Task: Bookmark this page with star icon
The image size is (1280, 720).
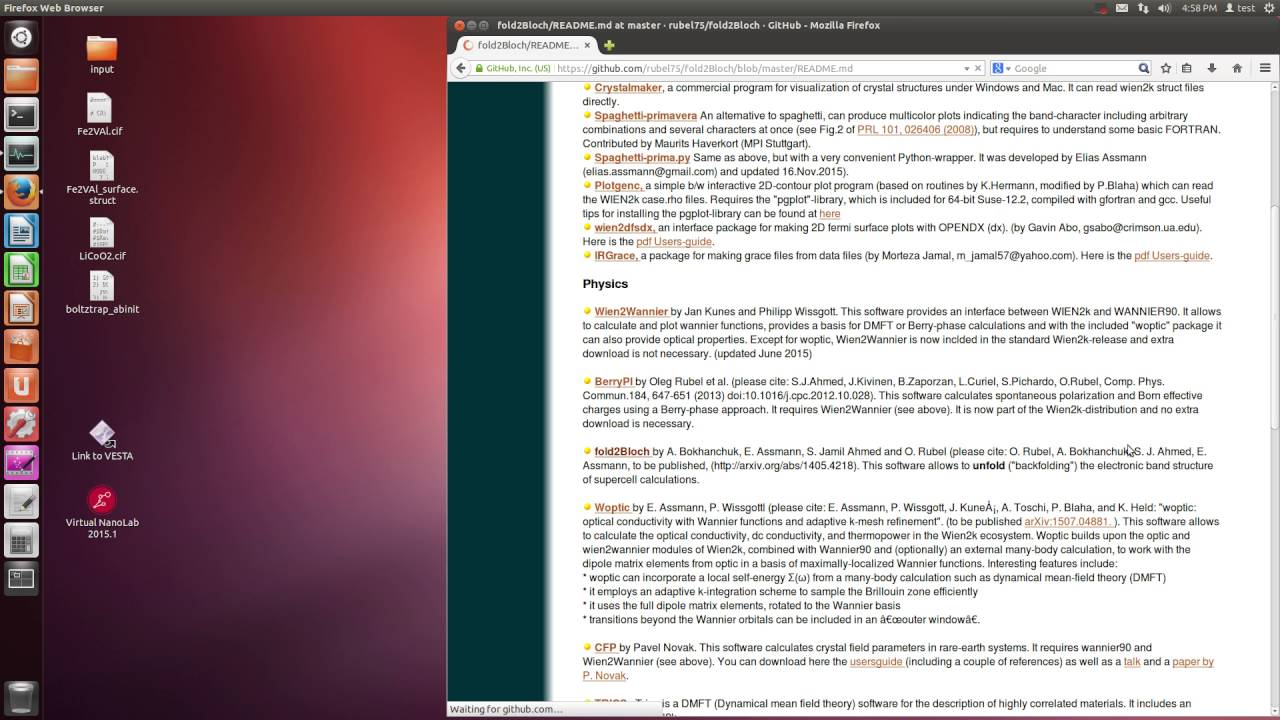Action: (x=1166, y=68)
